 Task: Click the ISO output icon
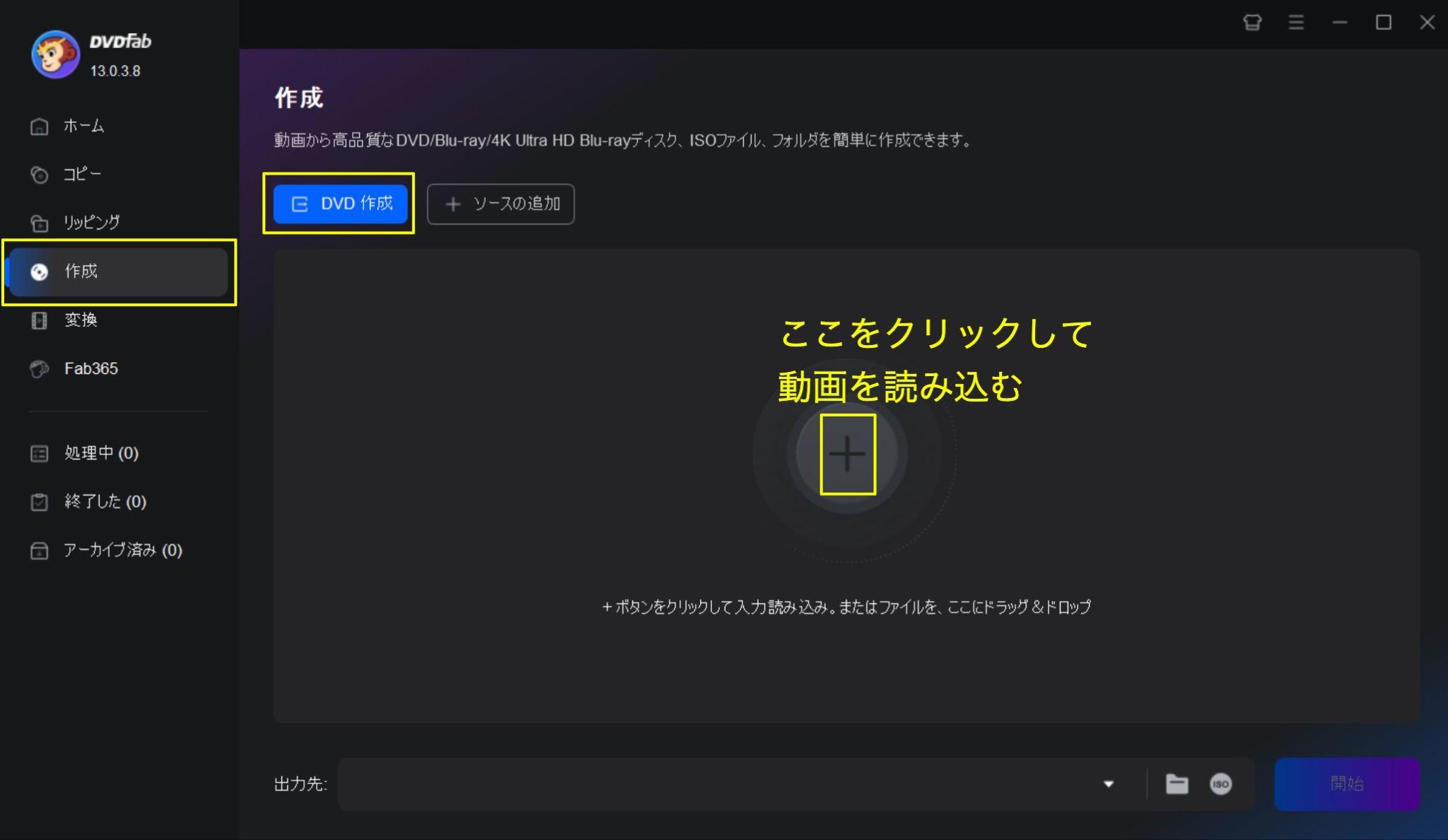[1221, 783]
